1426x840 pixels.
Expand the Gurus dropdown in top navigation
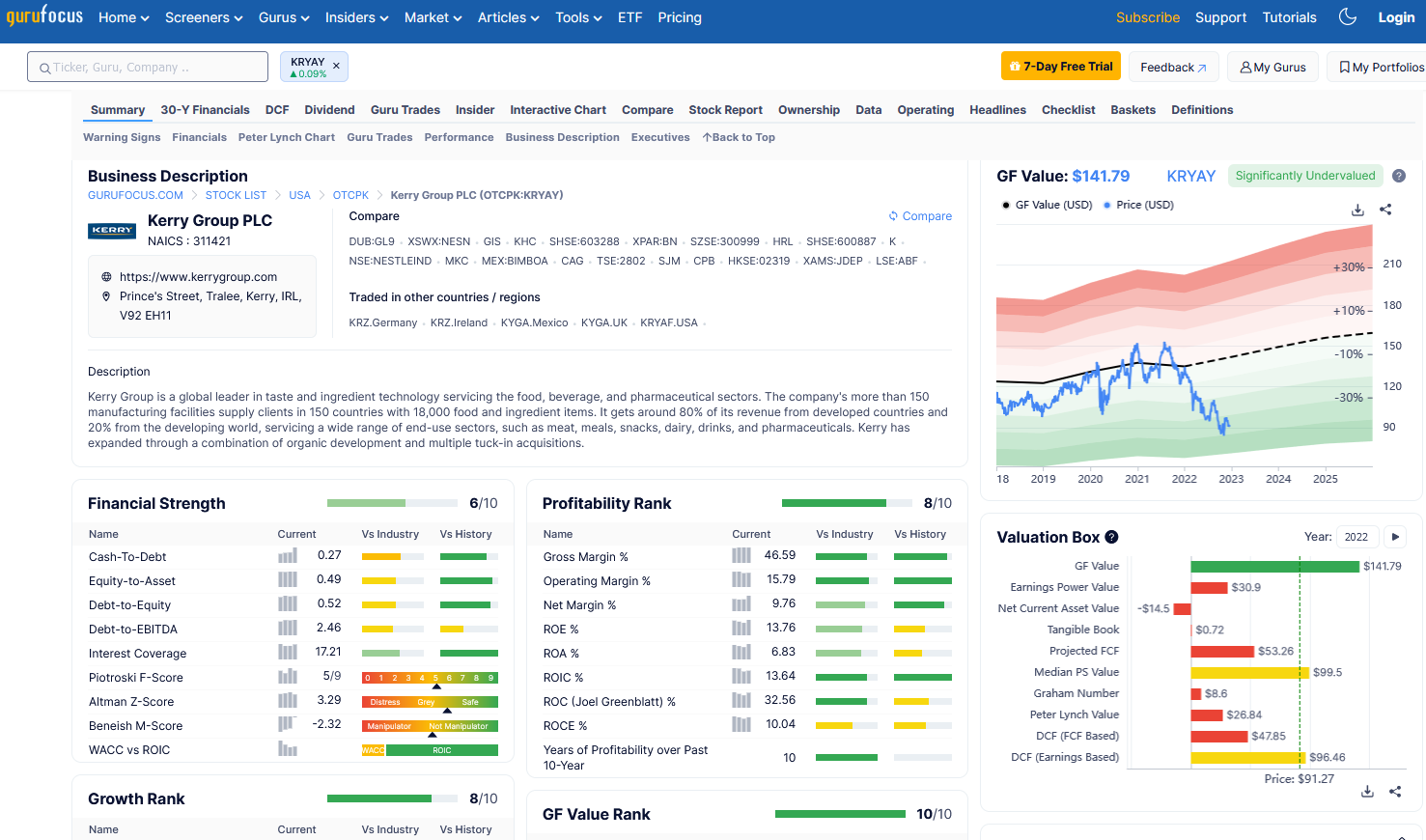(284, 17)
